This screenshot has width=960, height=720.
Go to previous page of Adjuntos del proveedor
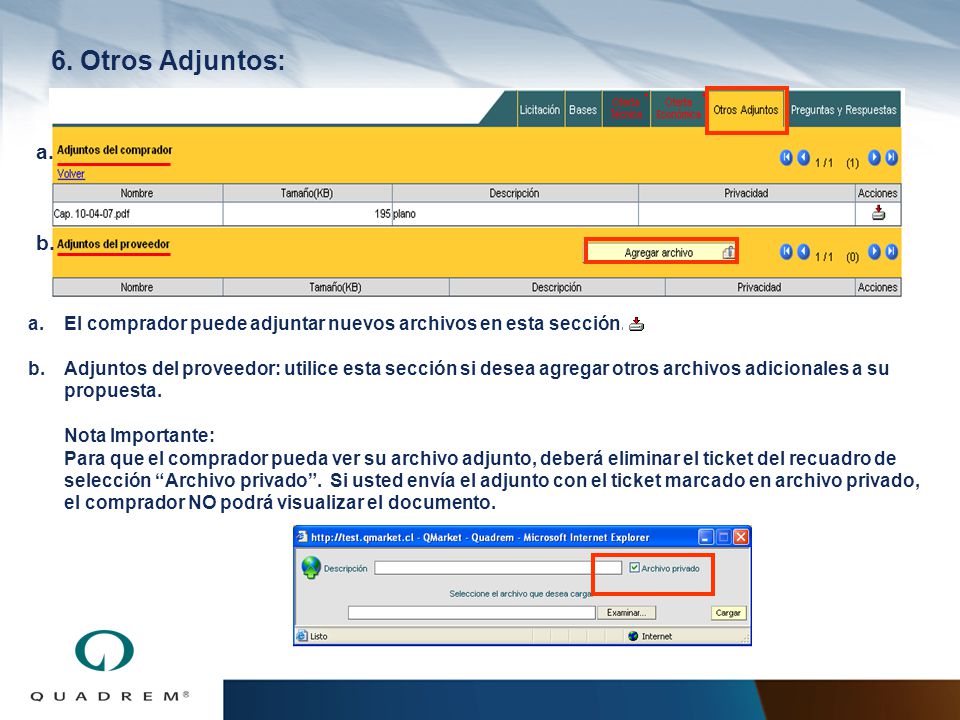804,252
